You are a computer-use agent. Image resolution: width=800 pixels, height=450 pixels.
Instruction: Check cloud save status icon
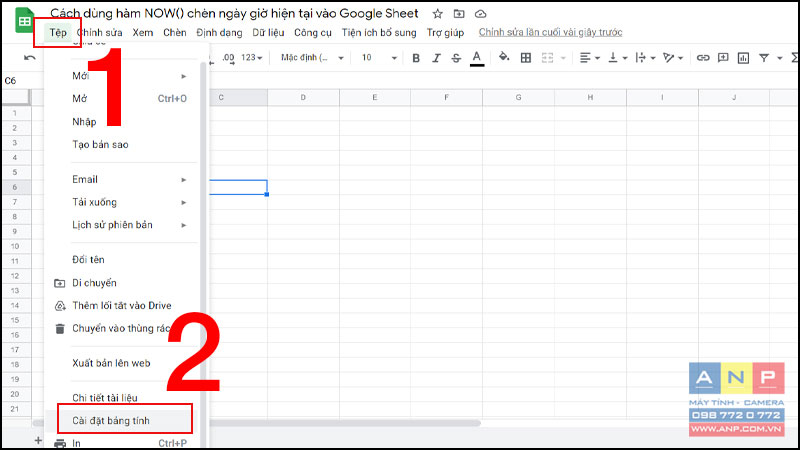coord(480,14)
